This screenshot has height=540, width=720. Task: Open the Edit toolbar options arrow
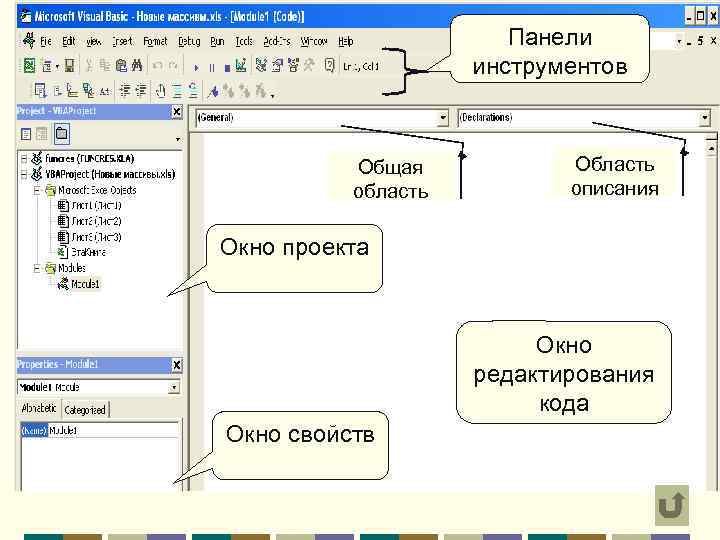(x=272, y=96)
